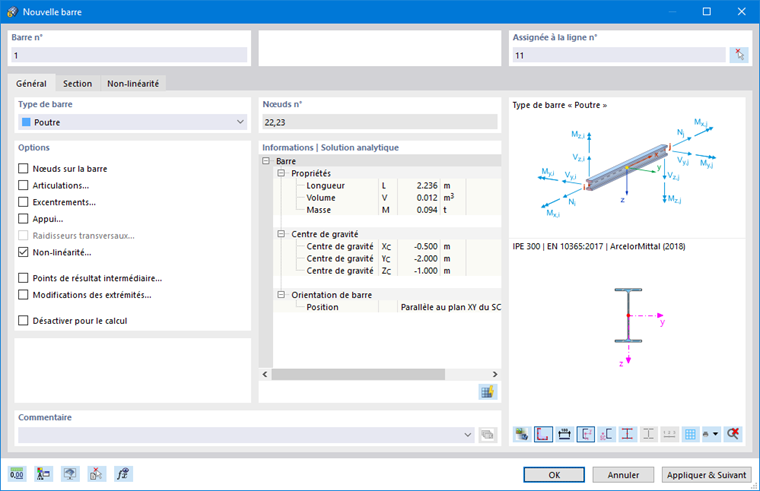Enable the Appui... checkbox
This screenshot has height=491, width=760.
click(23, 219)
